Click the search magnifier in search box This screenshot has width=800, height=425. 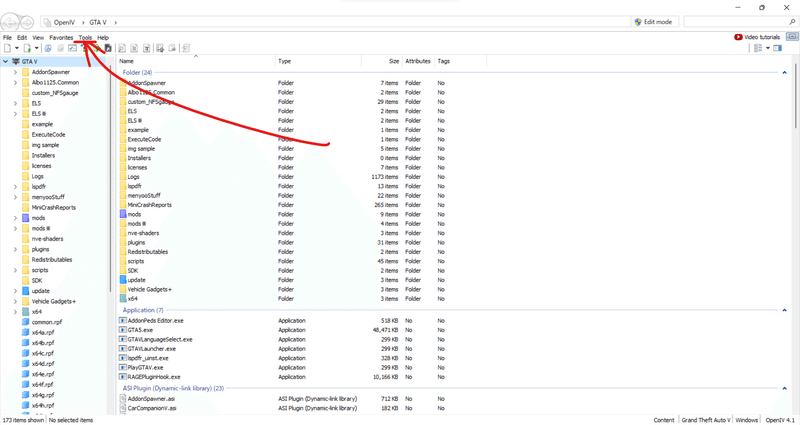pos(791,22)
